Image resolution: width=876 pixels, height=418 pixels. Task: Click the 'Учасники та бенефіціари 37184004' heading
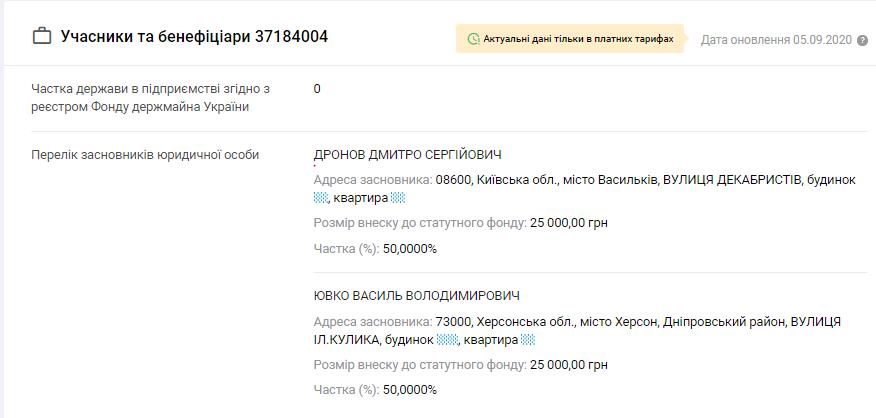(x=194, y=38)
